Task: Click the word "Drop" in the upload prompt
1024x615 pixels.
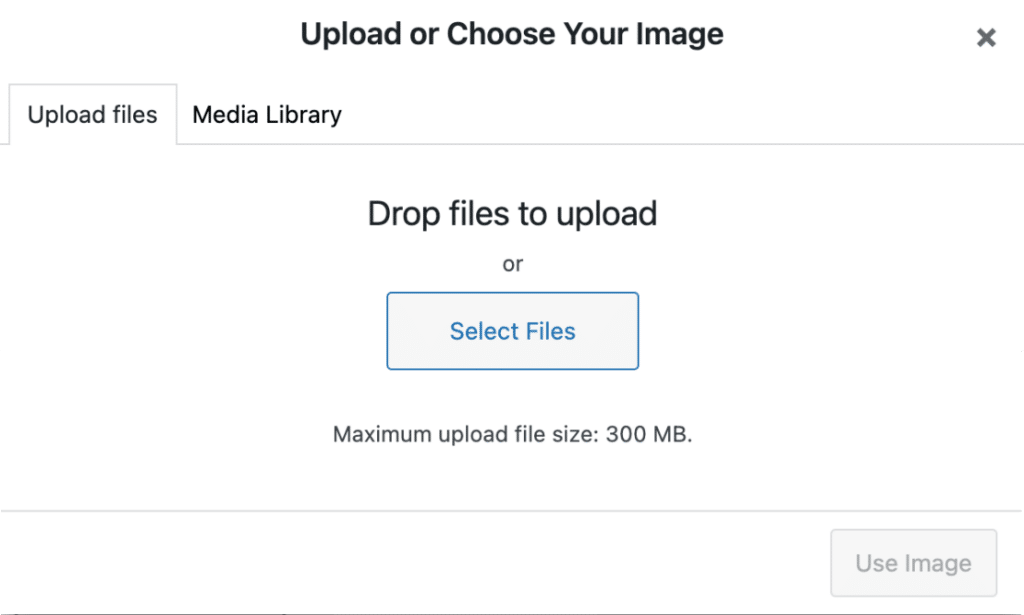Action: pos(402,213)
